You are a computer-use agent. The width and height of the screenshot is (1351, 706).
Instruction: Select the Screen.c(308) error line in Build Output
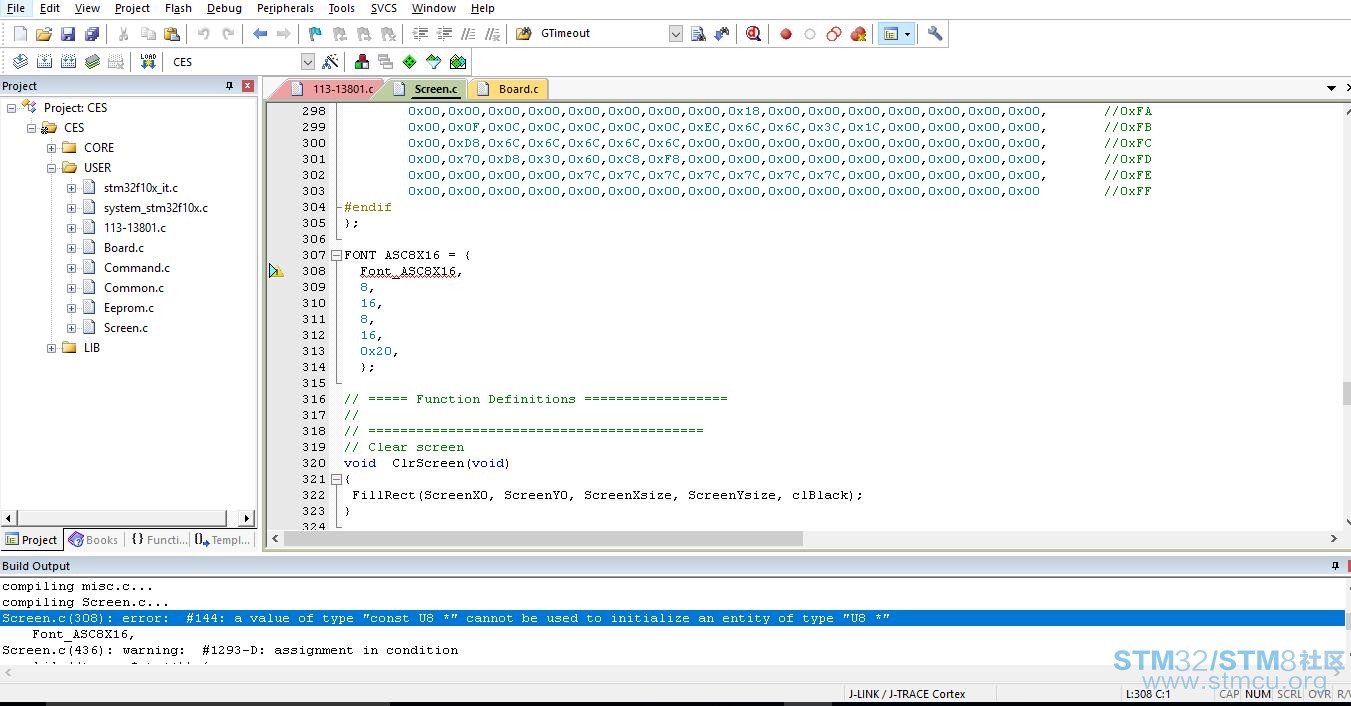(x=672, y=618)
